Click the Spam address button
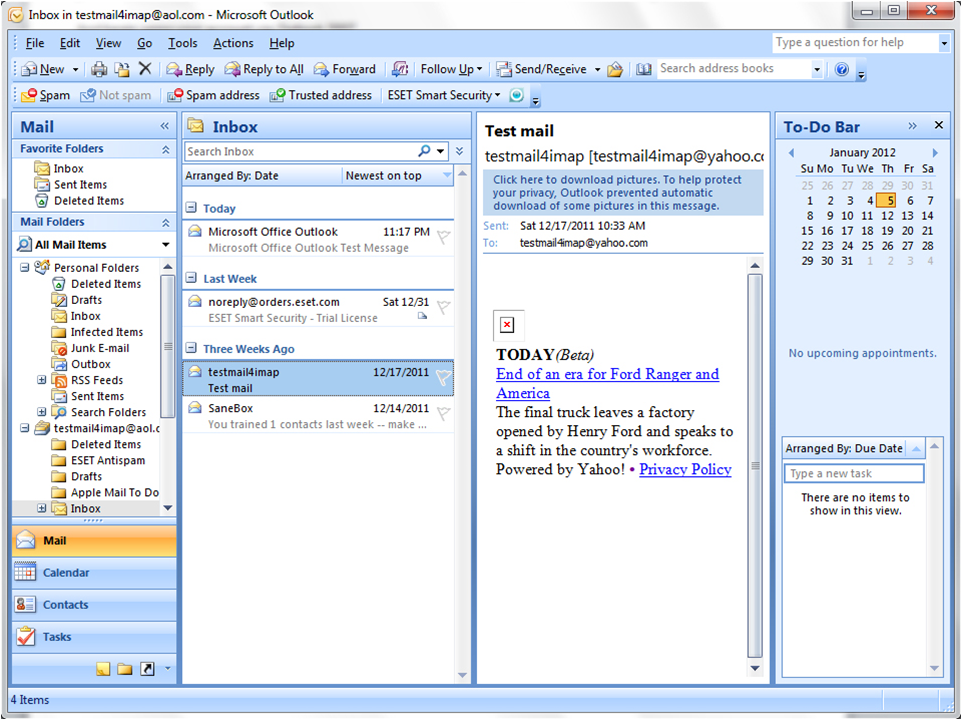 (214, 96)
